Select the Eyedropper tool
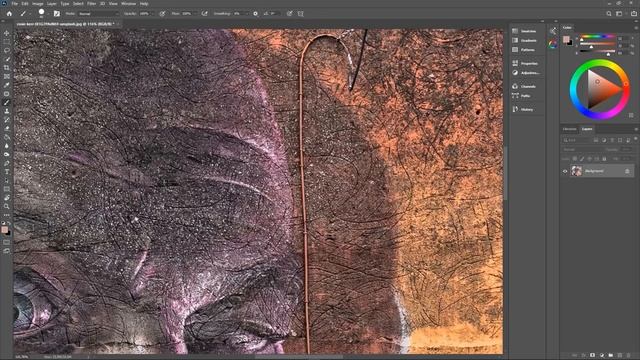 coord(7,85)
